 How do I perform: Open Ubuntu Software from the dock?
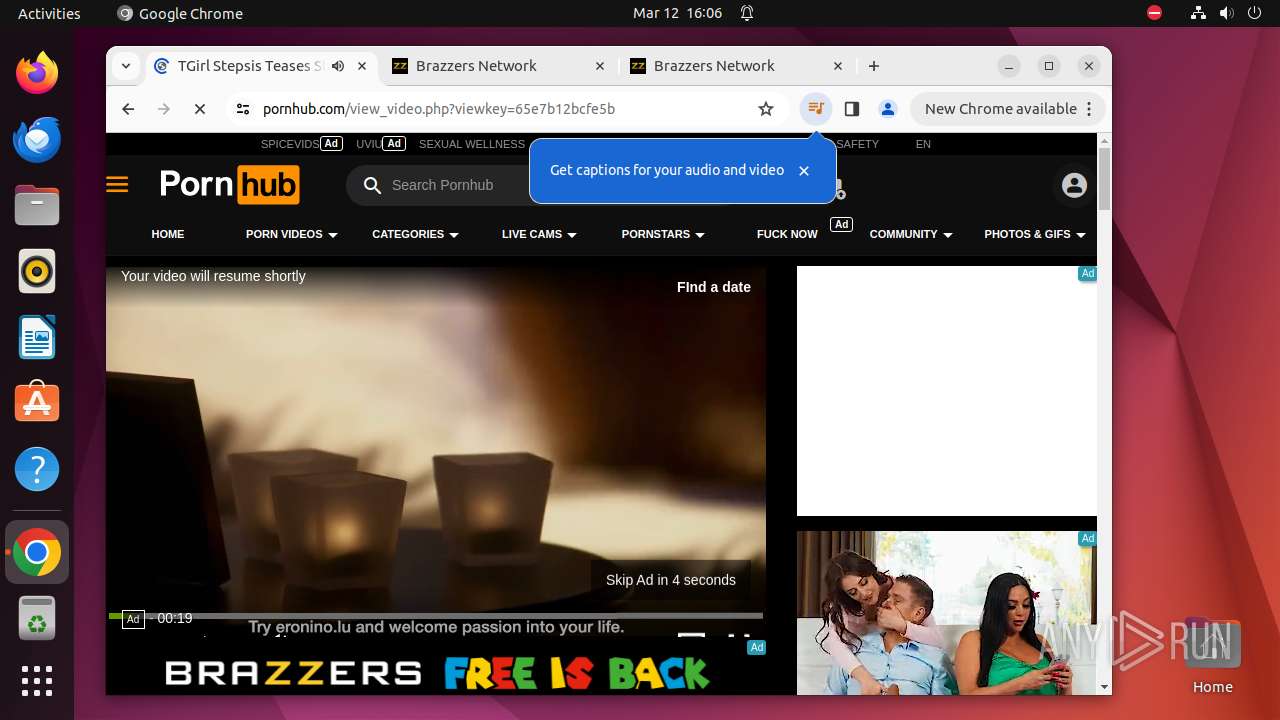[x=37, y=403]
